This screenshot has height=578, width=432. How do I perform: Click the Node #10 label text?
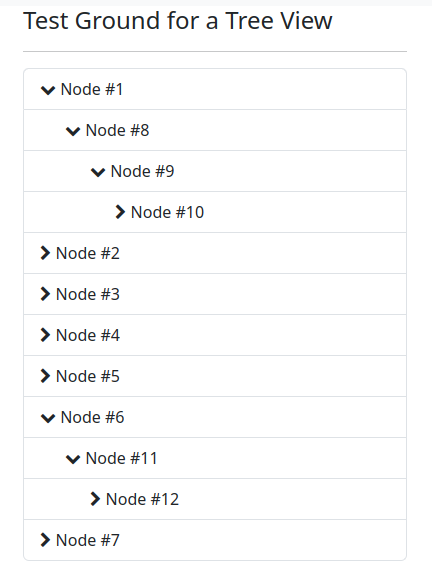pyautogui.click(x=167, y=212)
